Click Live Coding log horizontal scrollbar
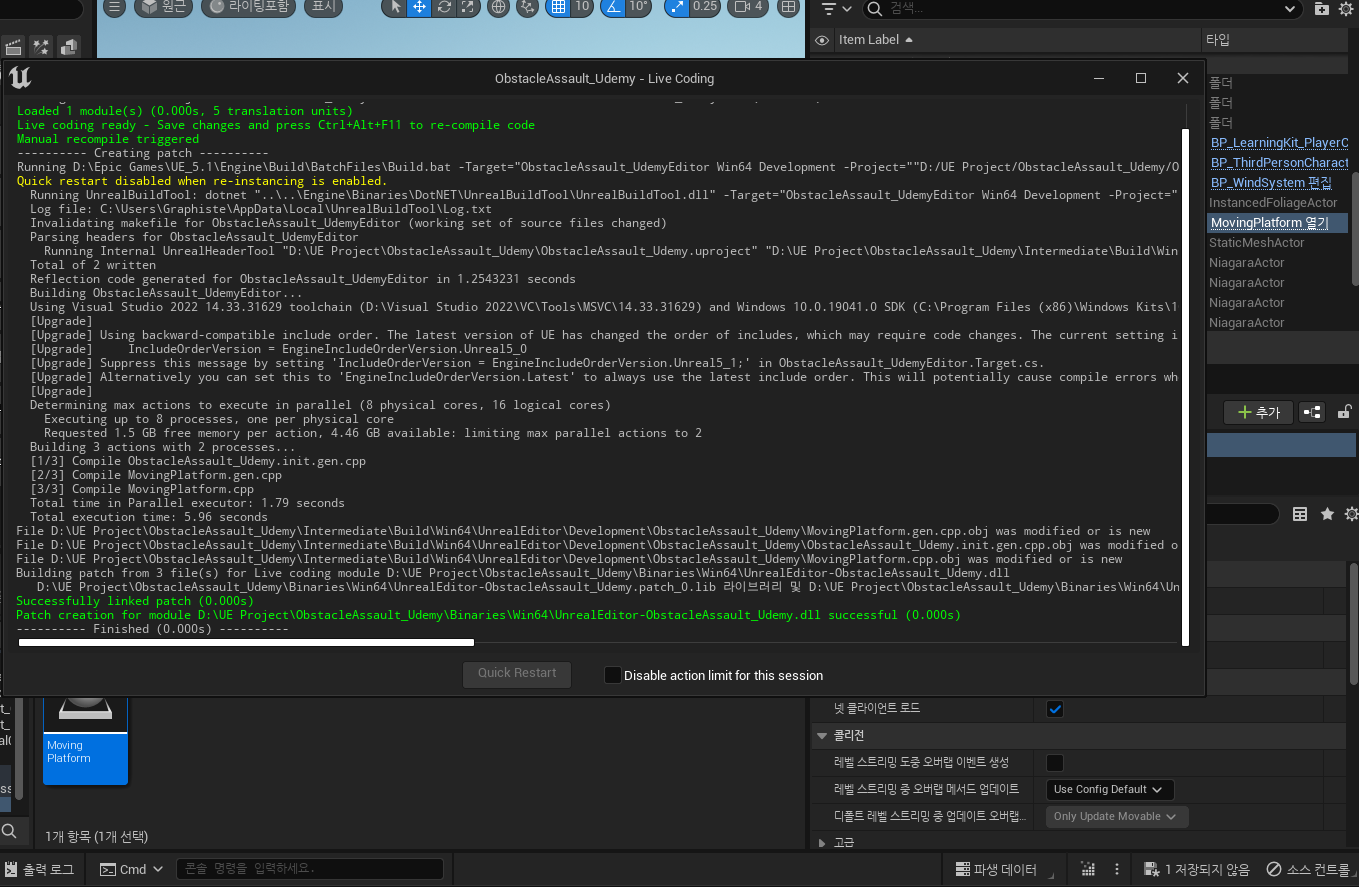 [246, 643]
